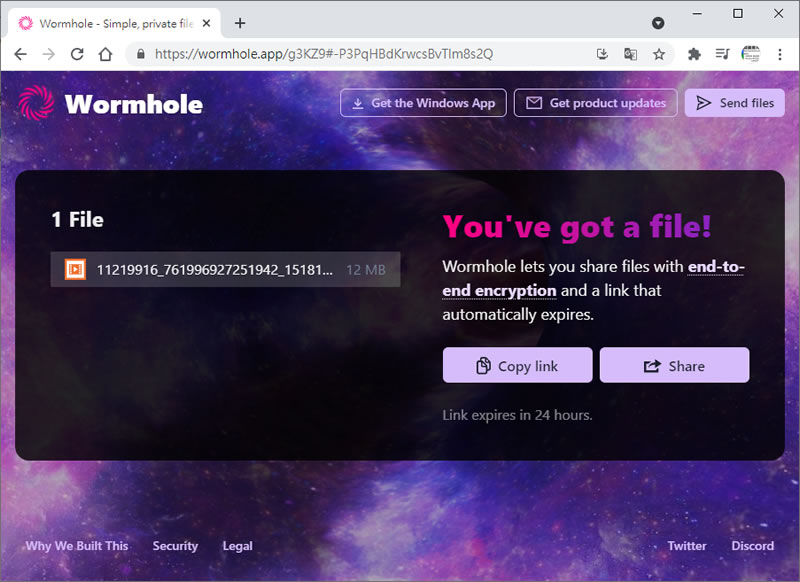800x582 pixels.
Task: Click Link expires in 24 hours text
Action: 517,415
